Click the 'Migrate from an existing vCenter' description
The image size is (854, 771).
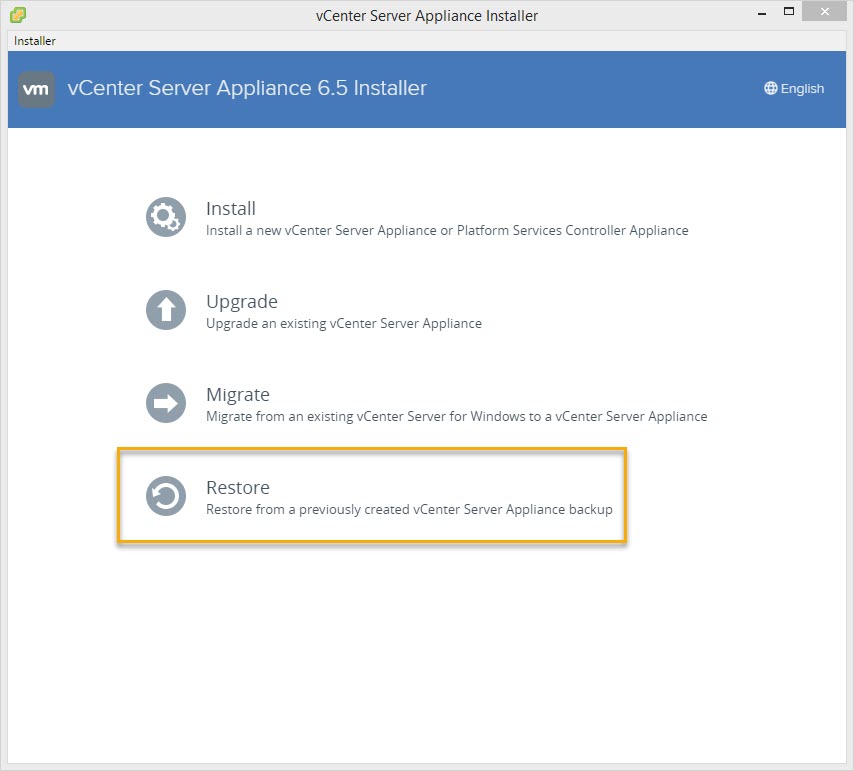456,416
